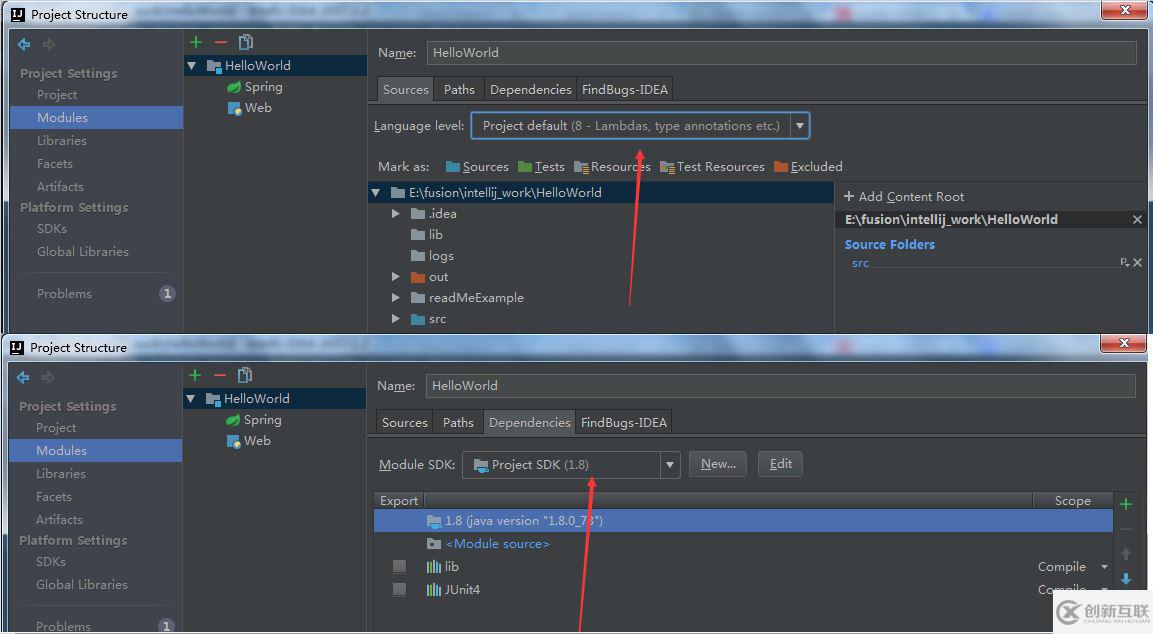Expand out folder
The height and width of the screenshot is (634, 1153).
396,277
